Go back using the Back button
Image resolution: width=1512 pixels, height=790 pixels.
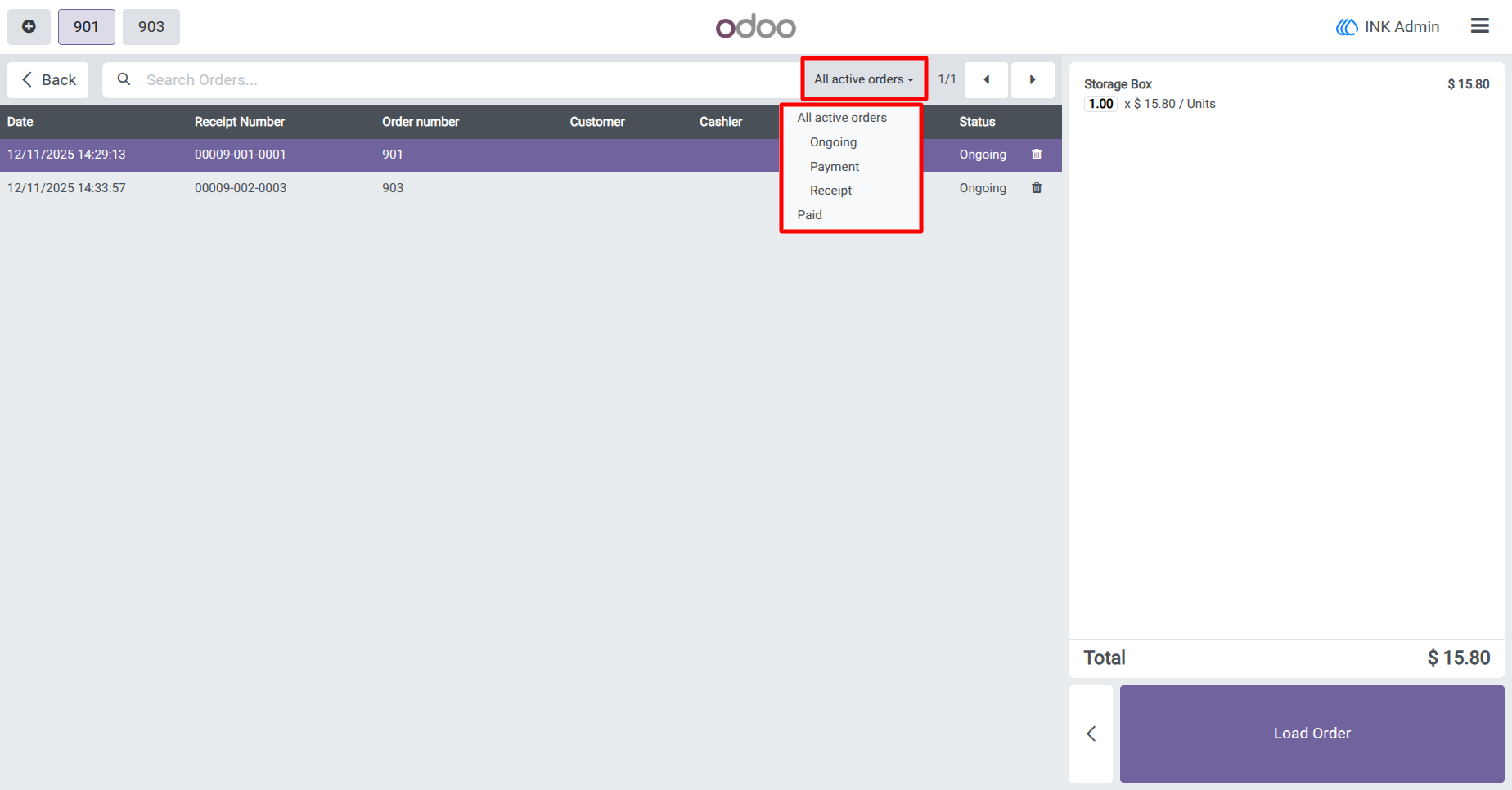[48, 80]
